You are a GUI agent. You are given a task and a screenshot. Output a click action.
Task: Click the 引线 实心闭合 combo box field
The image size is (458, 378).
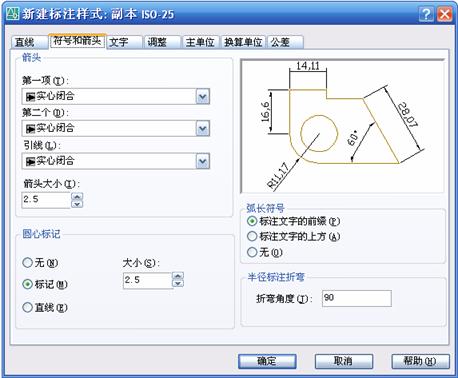pyautogui.click(x=116, y=161)
